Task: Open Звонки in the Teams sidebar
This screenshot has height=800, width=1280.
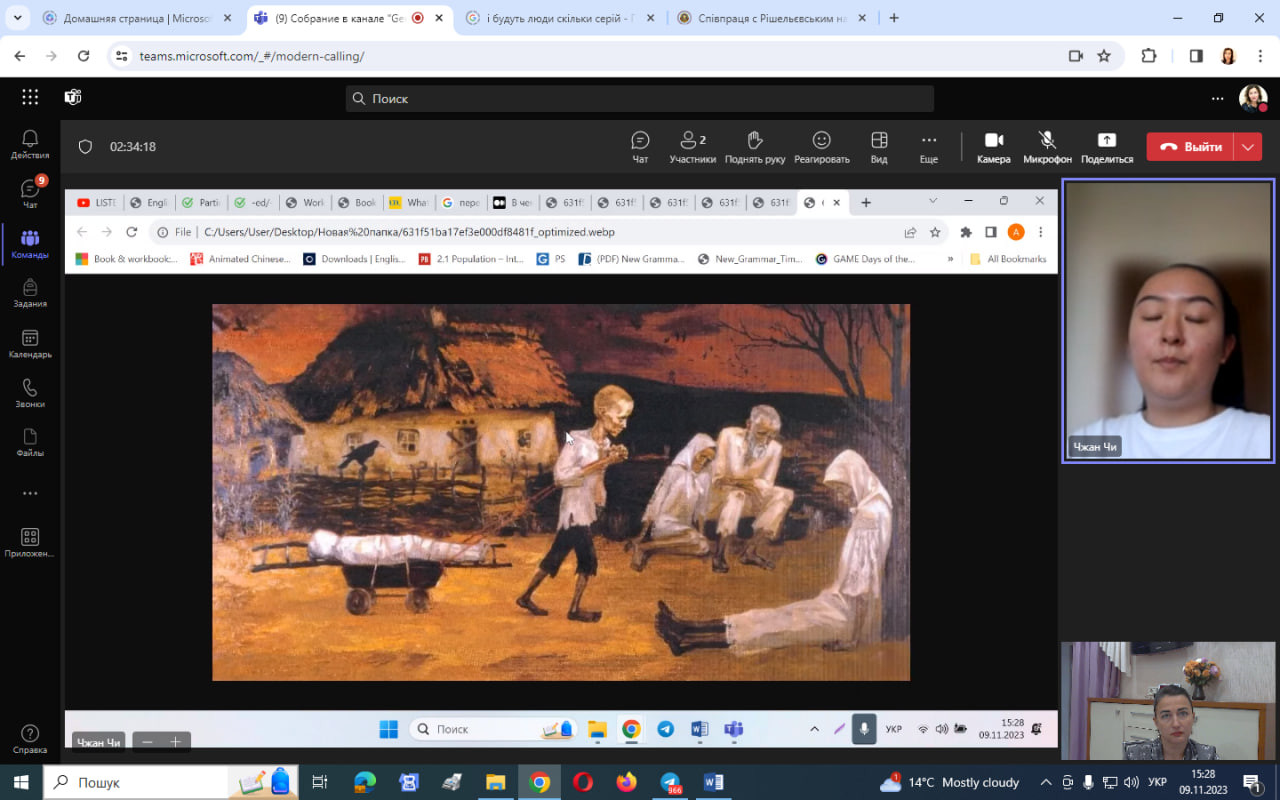Action: (30, 393)
